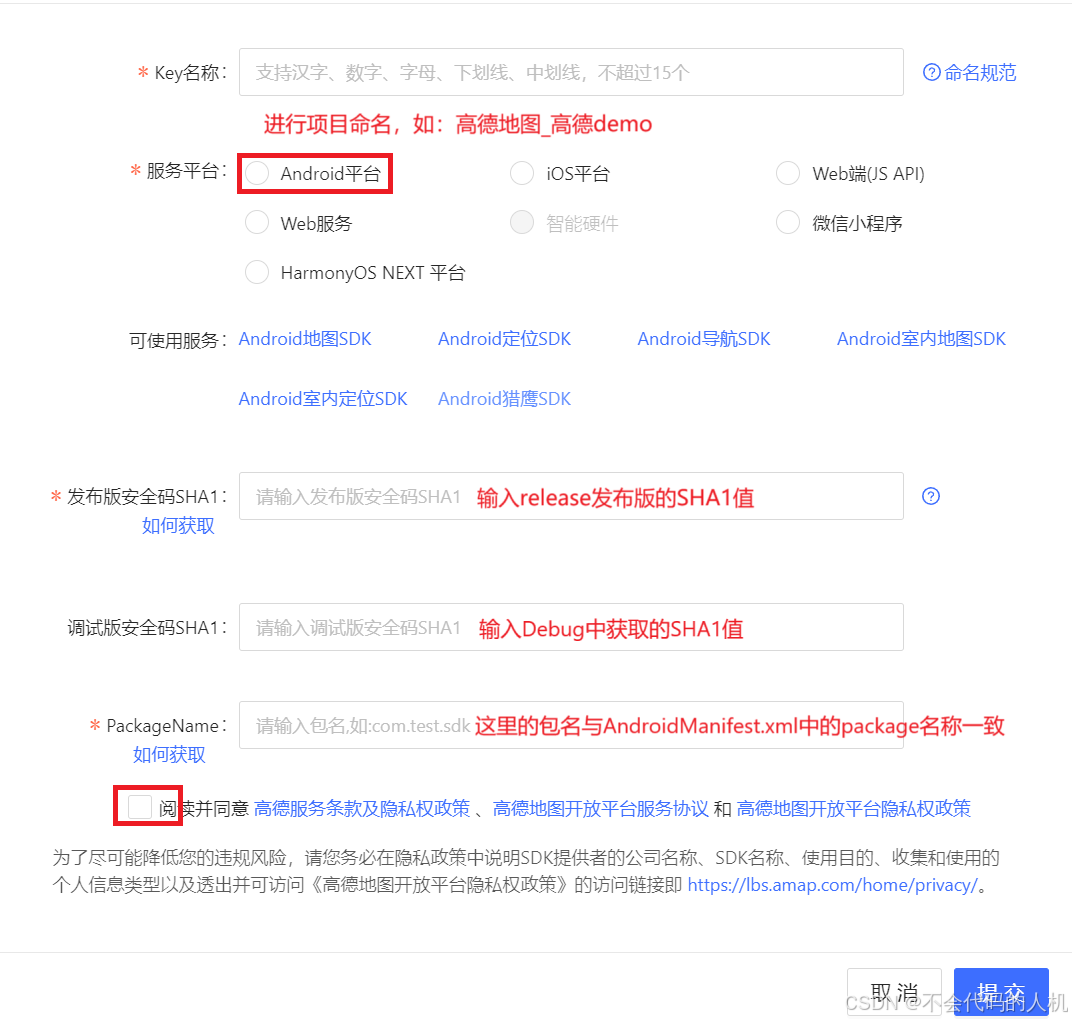1072x1020 pixels.
Task: Select the Web服务 radio button
Action: coord(257,222)
